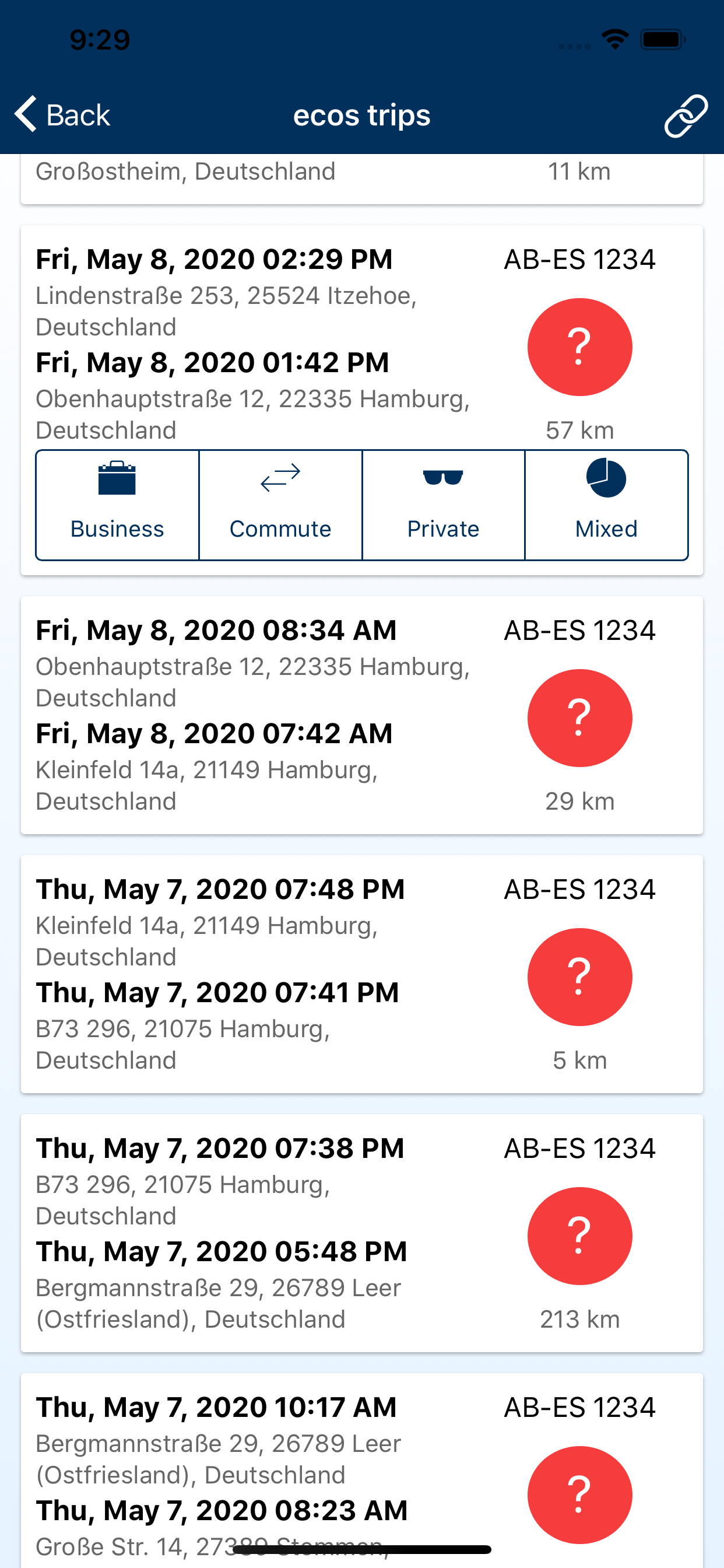Screen dimensions: 724x1568
Task: Choose the Private sunglasses category
Action: point(443,505)
